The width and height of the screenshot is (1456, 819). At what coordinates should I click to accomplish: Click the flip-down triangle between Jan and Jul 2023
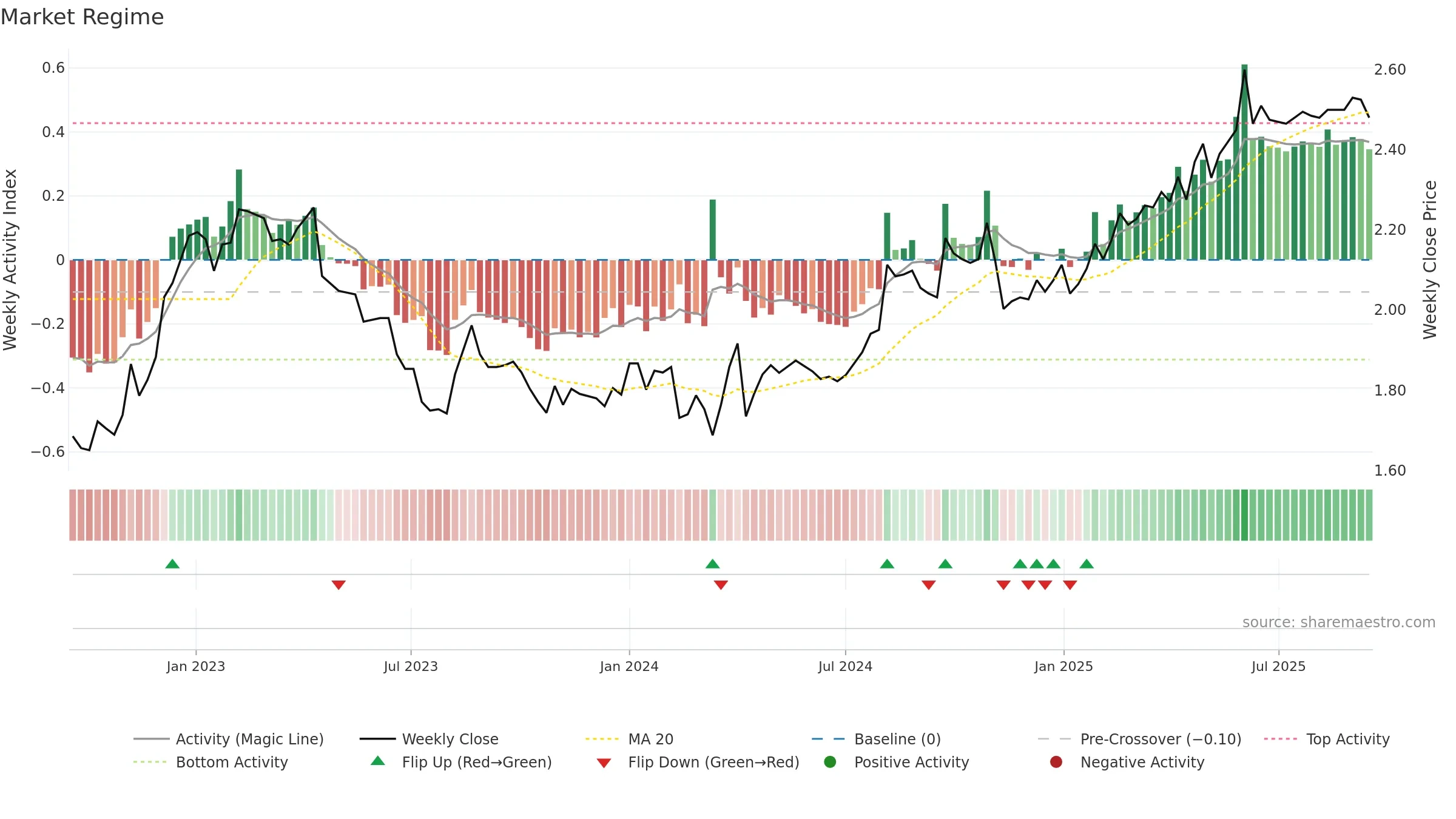(339, 585)
